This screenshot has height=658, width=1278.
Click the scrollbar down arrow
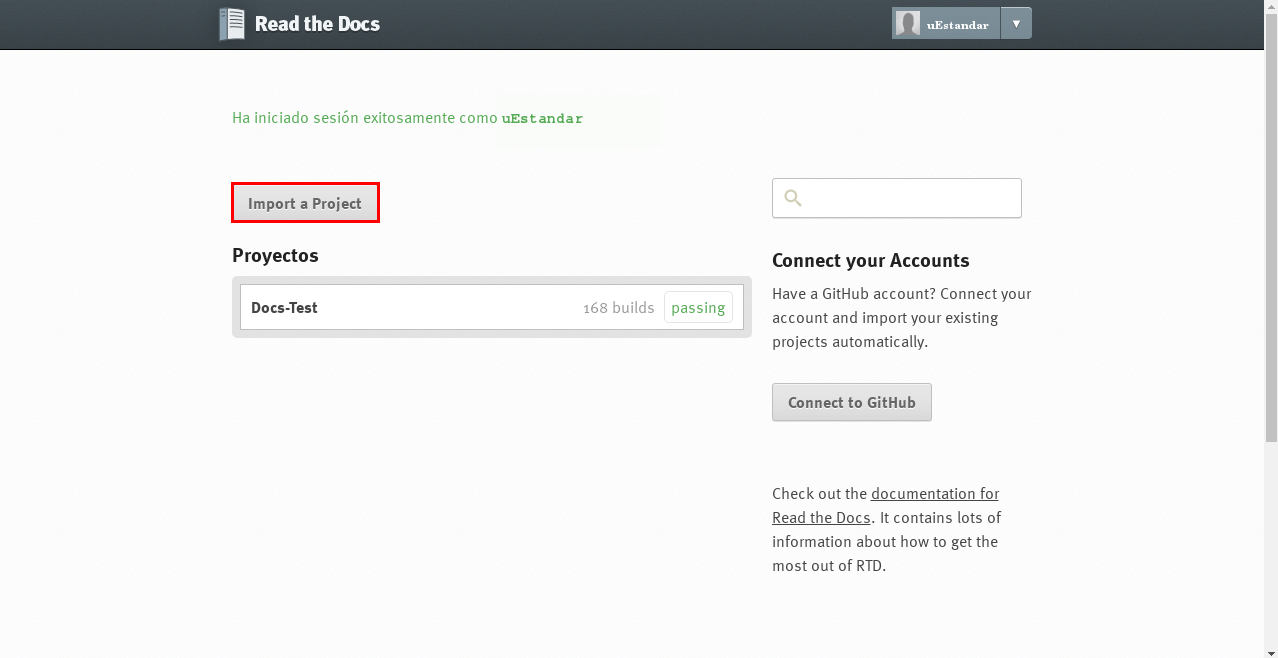point(1271,651)
